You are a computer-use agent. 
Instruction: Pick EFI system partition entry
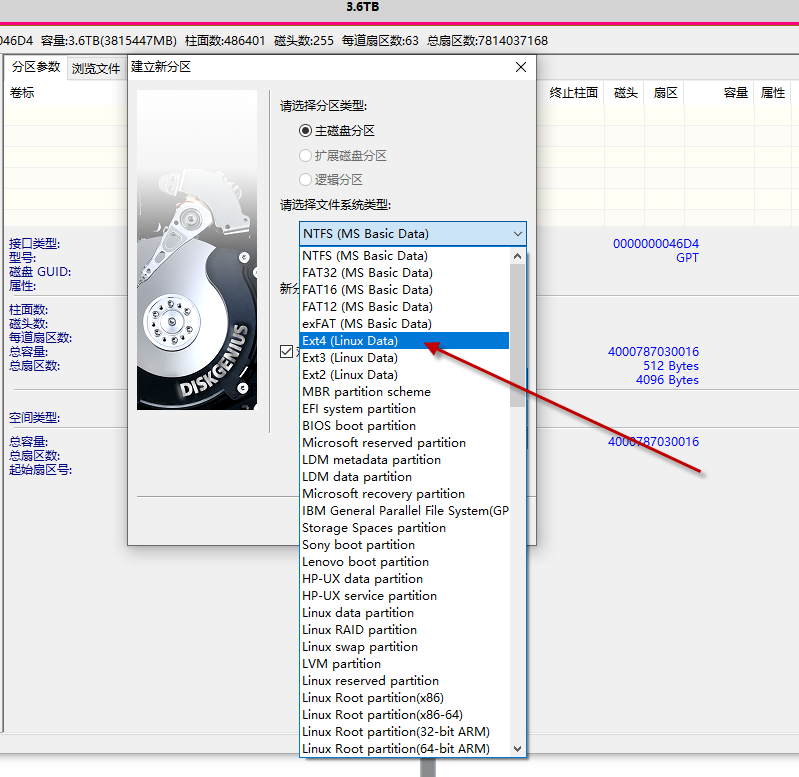pos(405,409)
